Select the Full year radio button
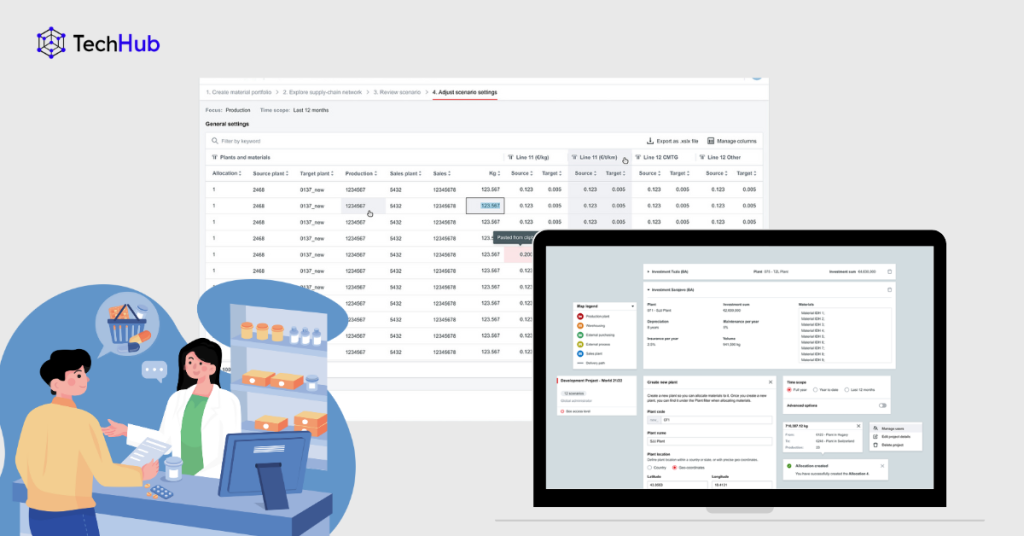 [x=789, y=390]
